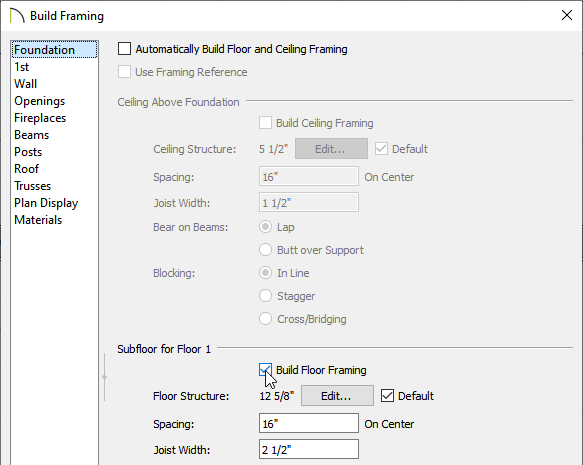Viewport: 583px width, 465px height.
Task: Click the subfloor Spacing input field
Action: [x=309, y=423]
